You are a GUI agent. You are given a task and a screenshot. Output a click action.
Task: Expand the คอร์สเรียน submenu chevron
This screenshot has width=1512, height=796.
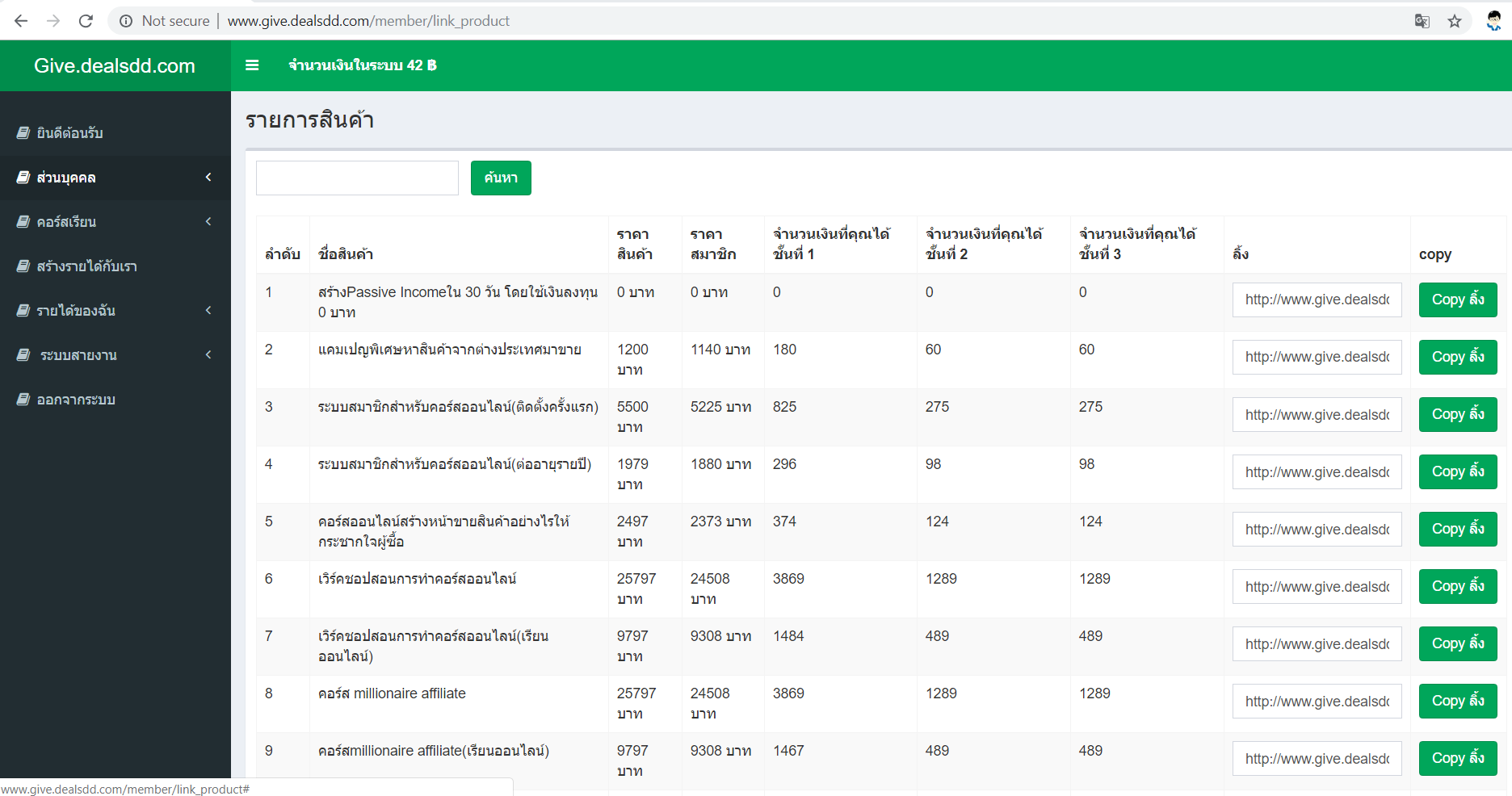[x=208, y=221]
